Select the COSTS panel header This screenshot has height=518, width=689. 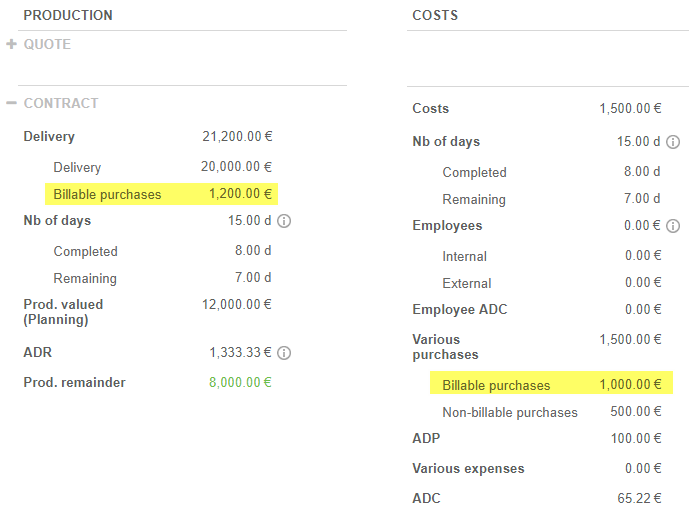[435, 15]
